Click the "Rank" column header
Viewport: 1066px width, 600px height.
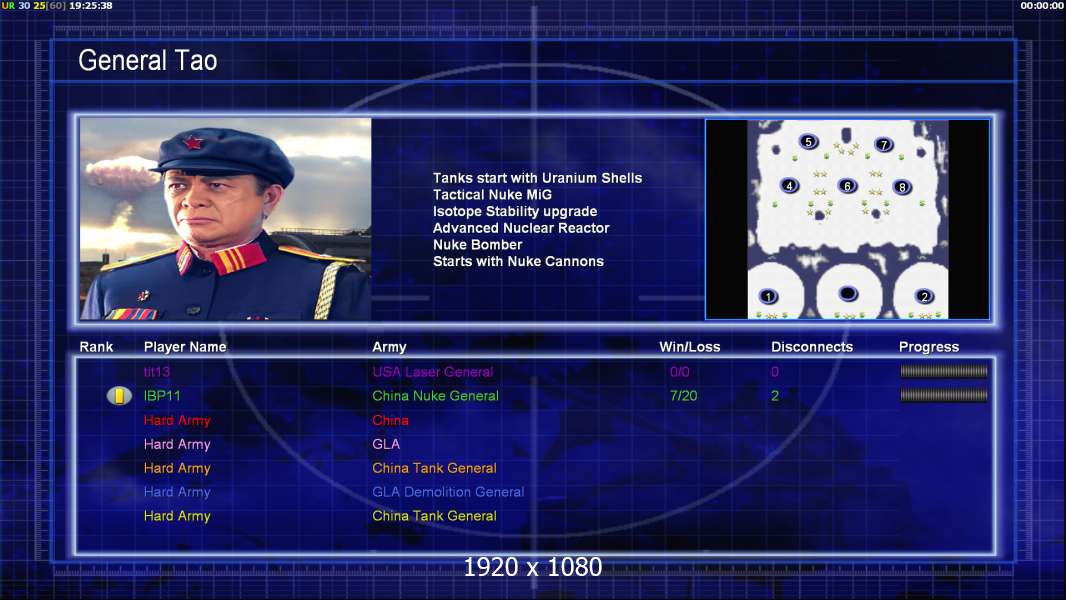tap(96, 347)
